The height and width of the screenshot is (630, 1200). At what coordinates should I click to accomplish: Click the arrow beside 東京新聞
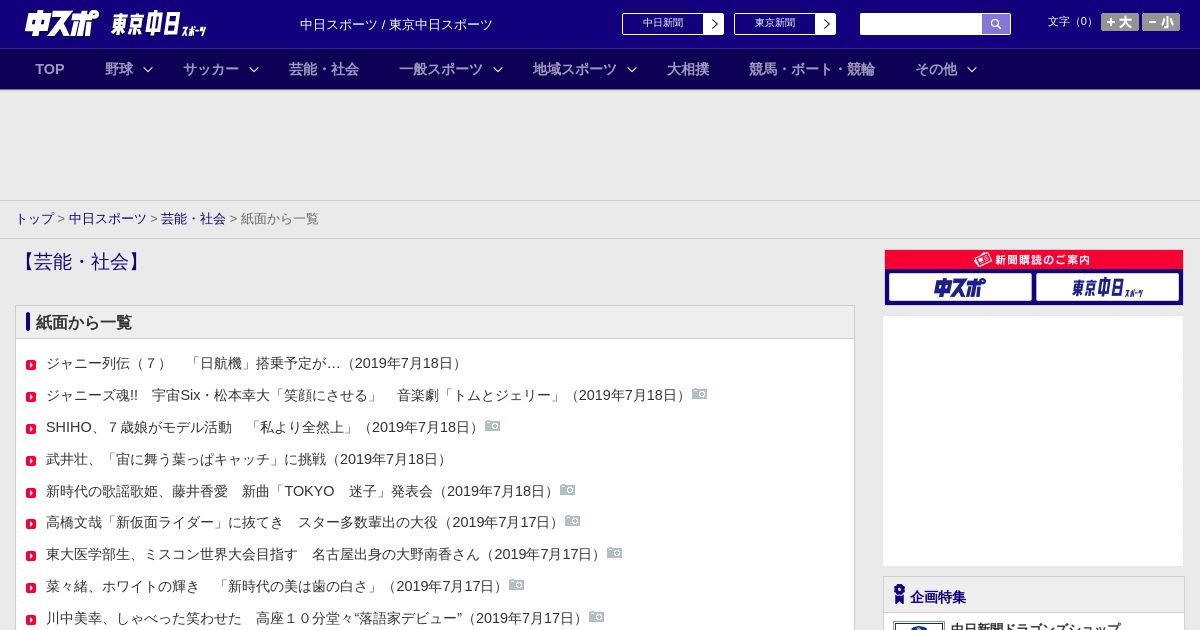click(825, 24)
